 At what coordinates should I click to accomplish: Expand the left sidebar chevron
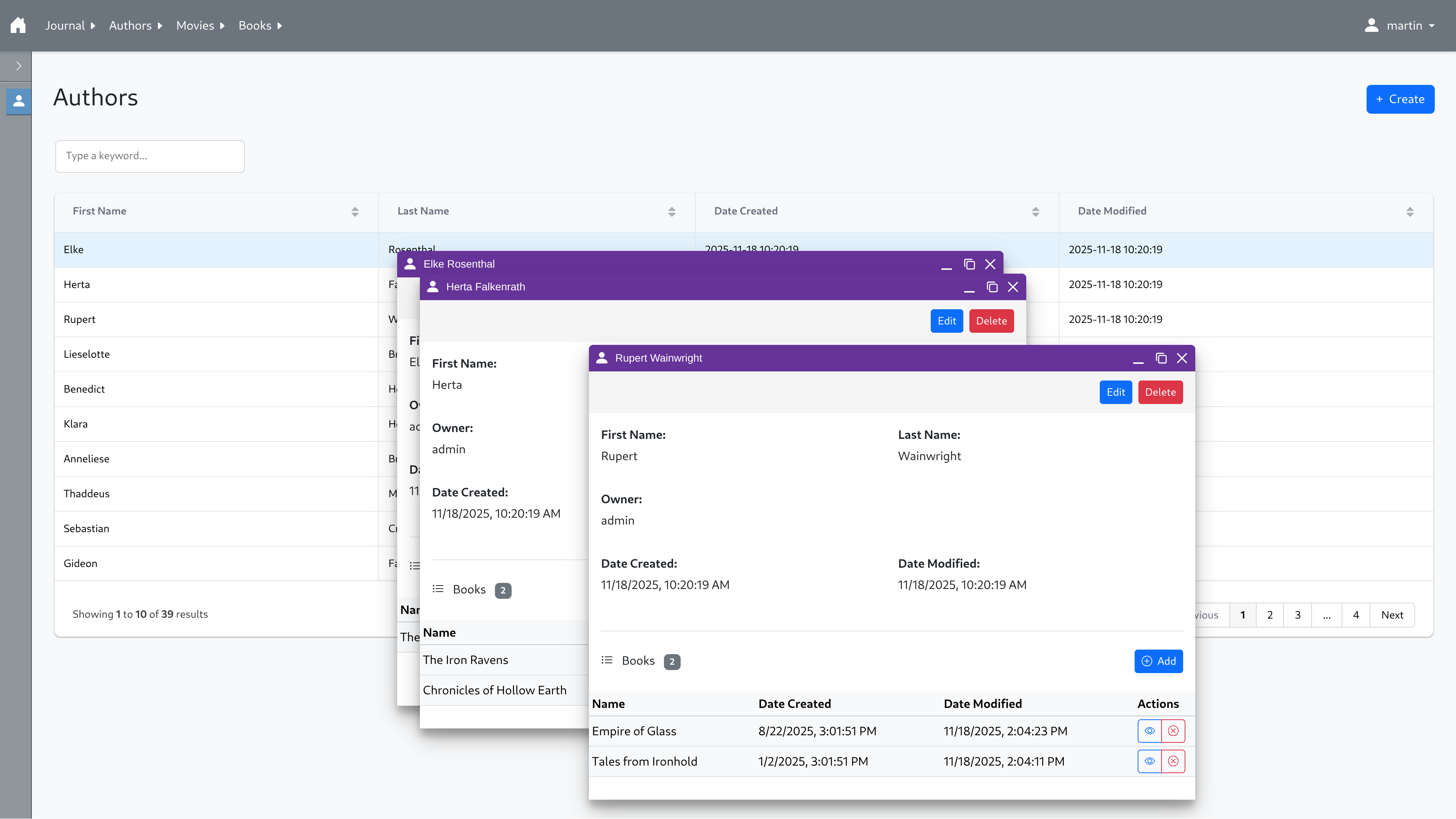(19, 66)
